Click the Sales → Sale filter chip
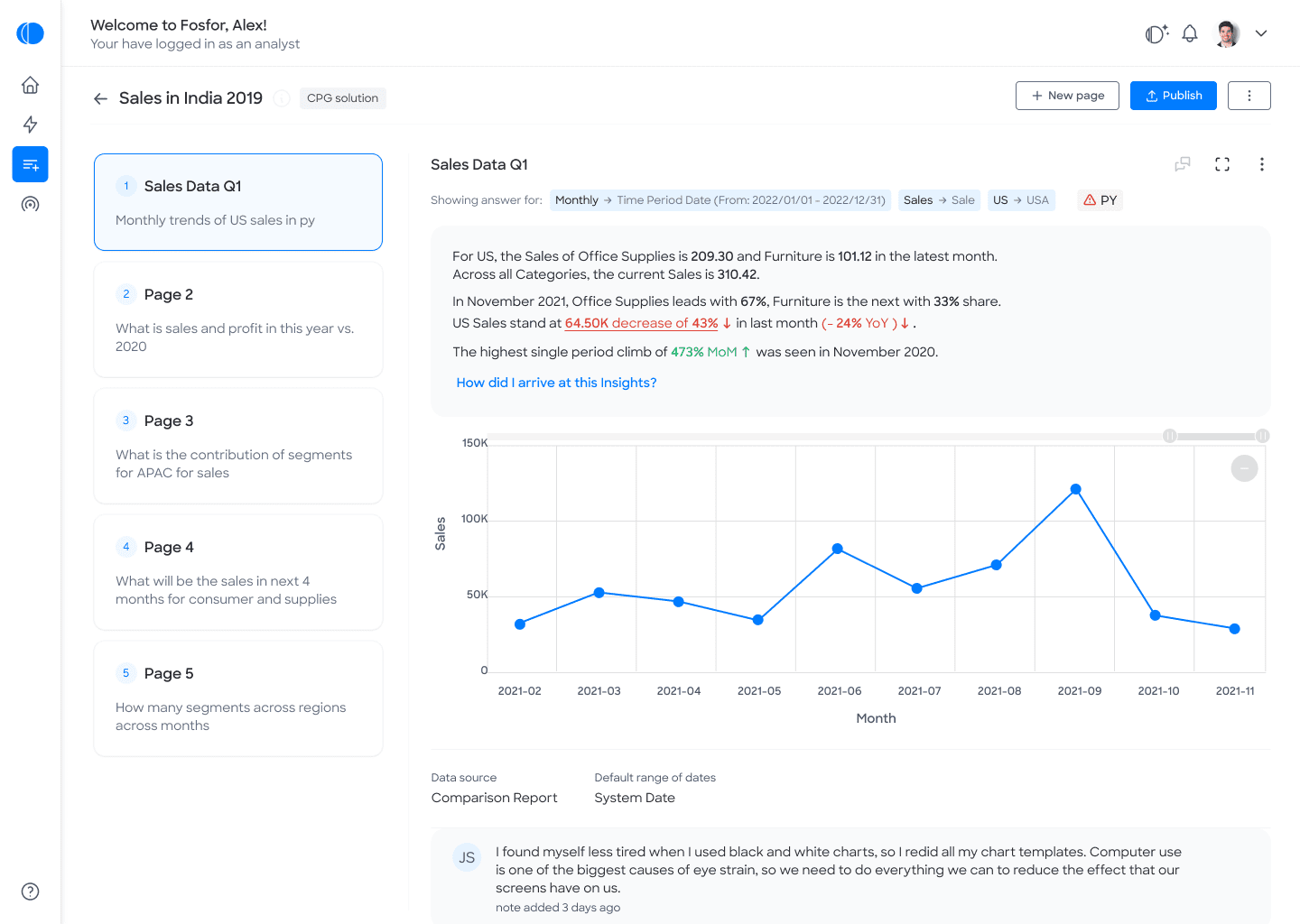This screenshot has height=924, width=1300. (939, 200)
